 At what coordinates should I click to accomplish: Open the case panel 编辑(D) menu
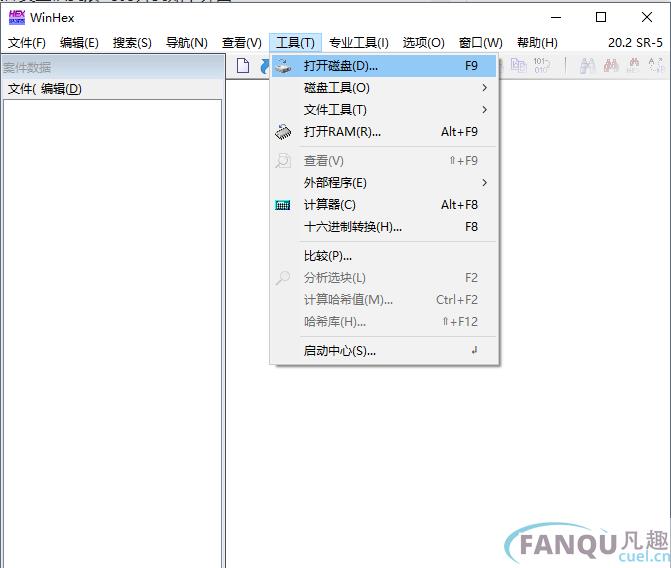pos(61,89)
